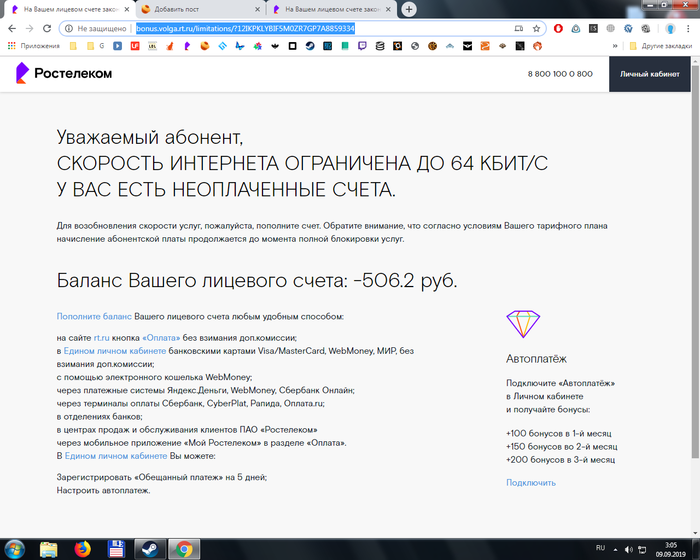Click the taskbar clock showing 3:05
Screen dimensions: 700x560
[671, 550]
